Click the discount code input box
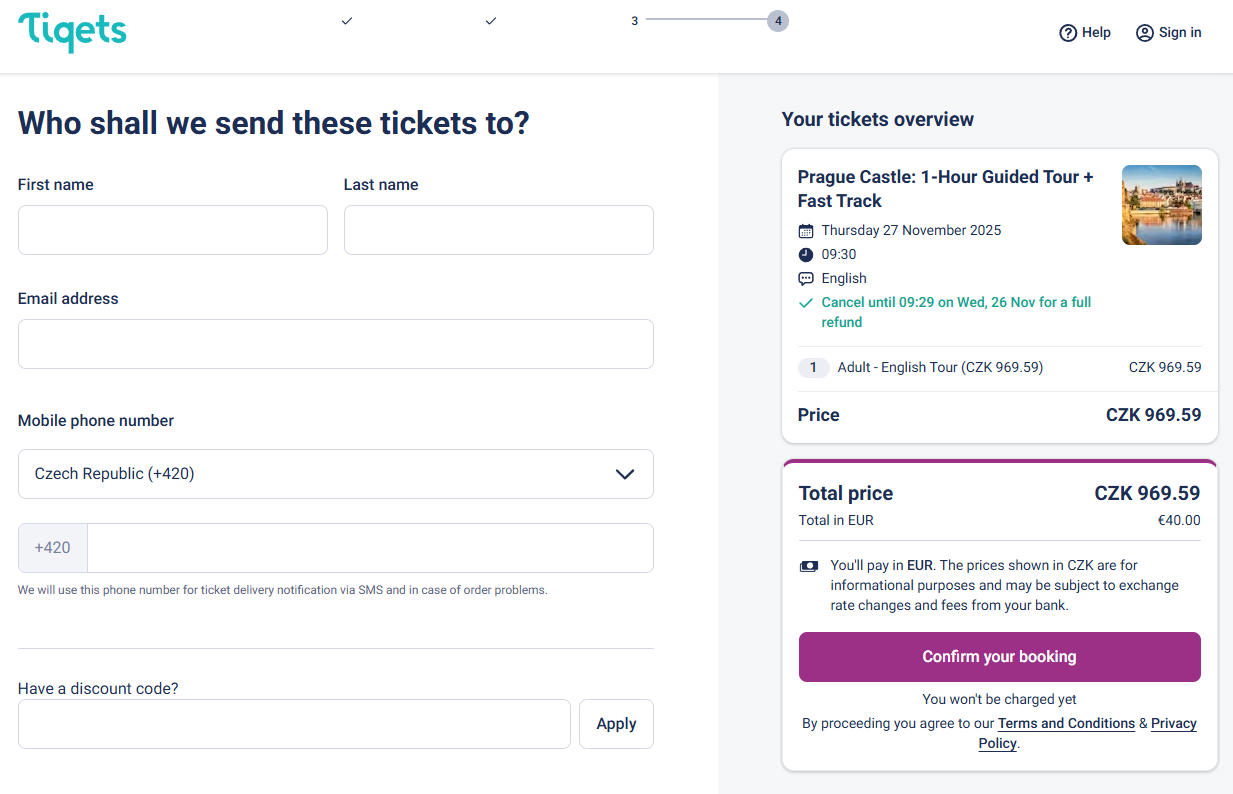Image resolution: width=1233 pixels, height=794 pixels. click(294, 724)
